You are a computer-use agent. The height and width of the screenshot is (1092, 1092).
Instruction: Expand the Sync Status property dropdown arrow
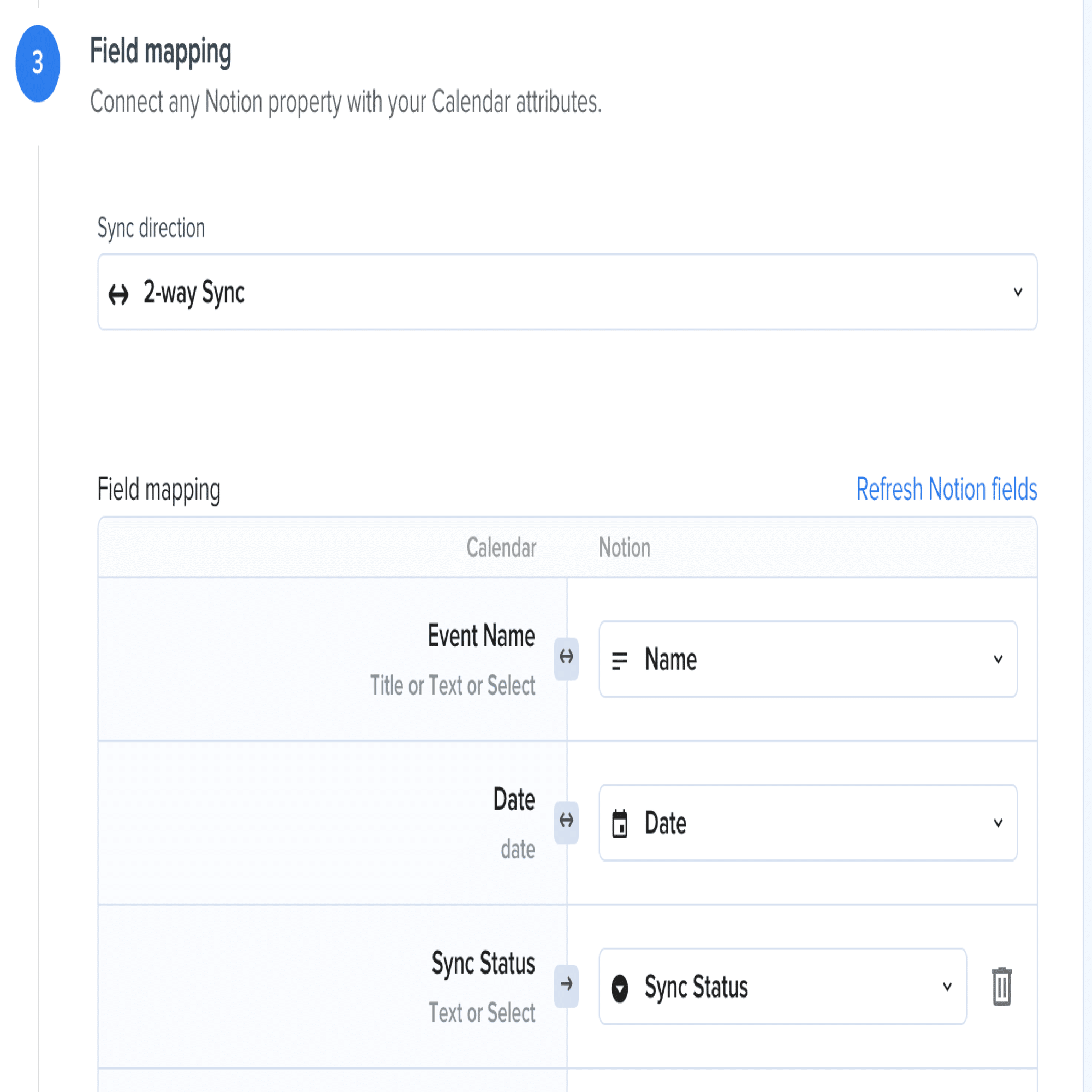click(x=947, y=987)
